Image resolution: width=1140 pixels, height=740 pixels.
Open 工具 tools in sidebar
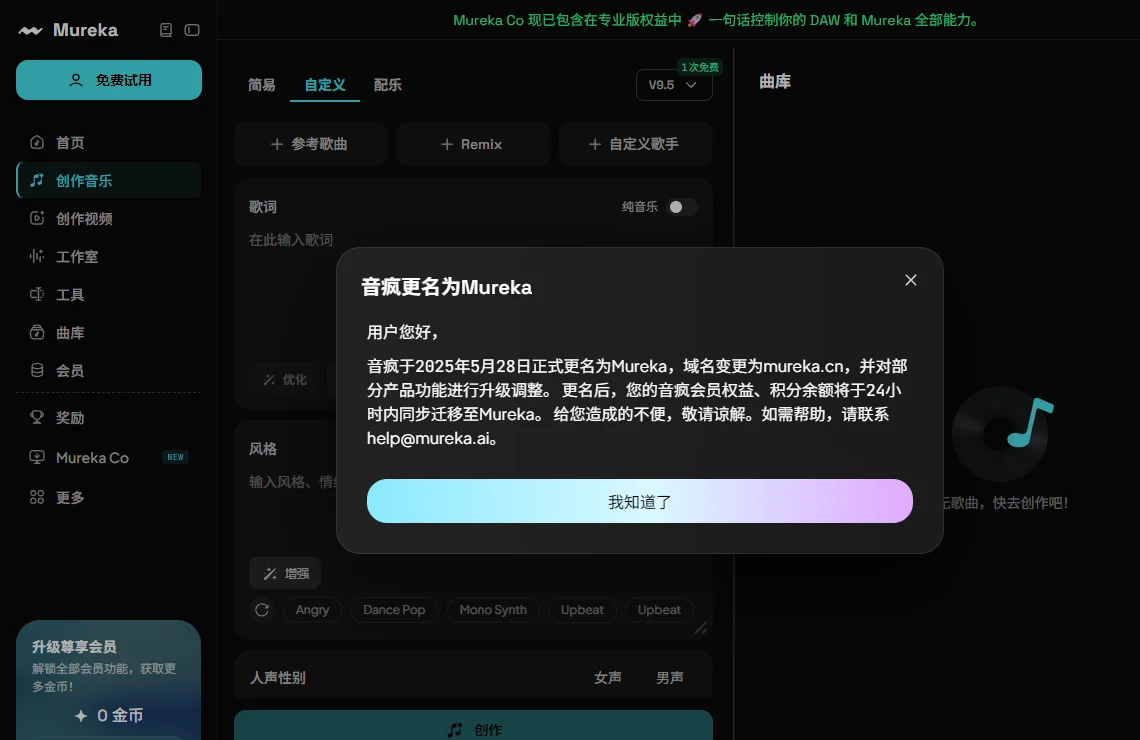pos(108,294)
